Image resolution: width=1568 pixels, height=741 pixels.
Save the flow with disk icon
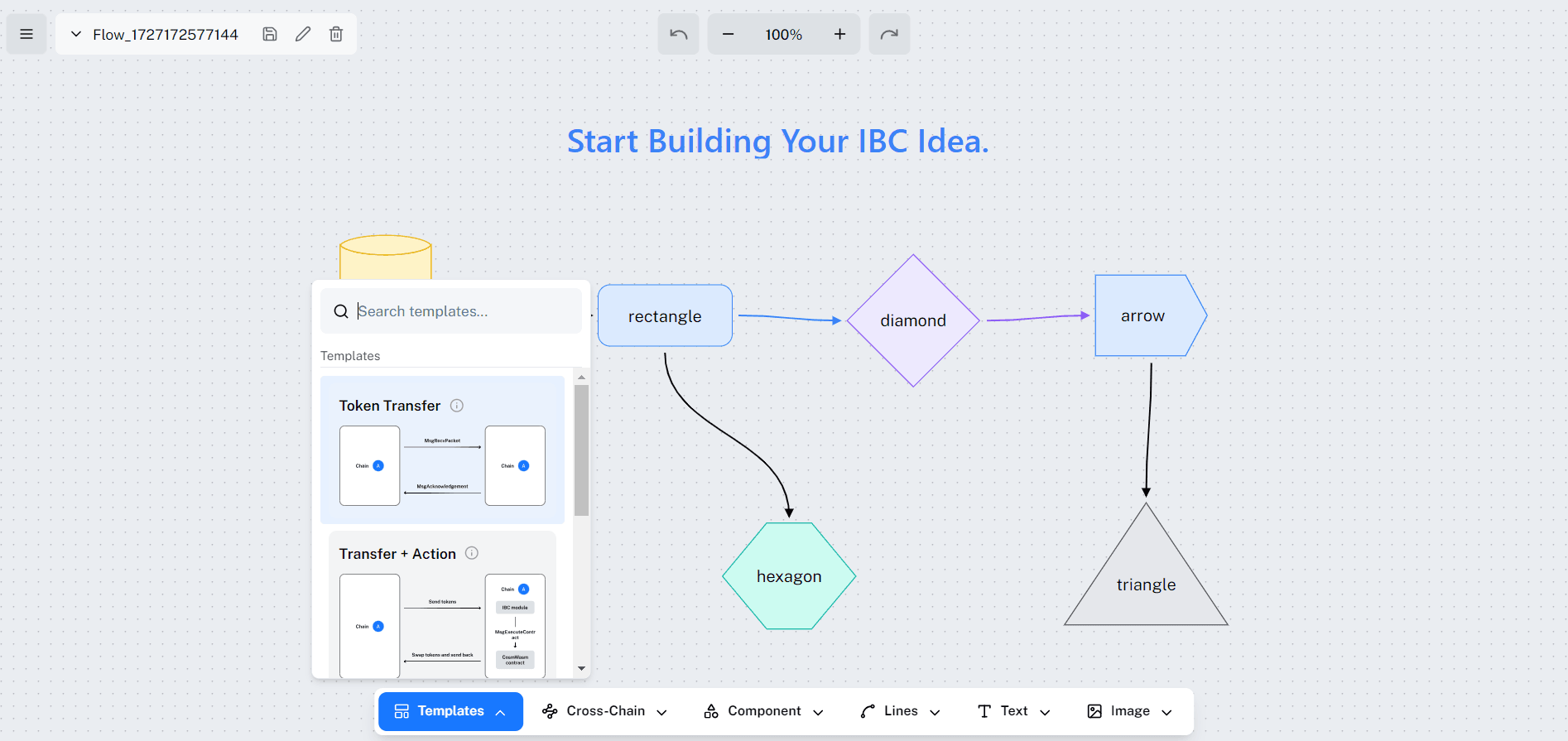[x=270, y=34]
